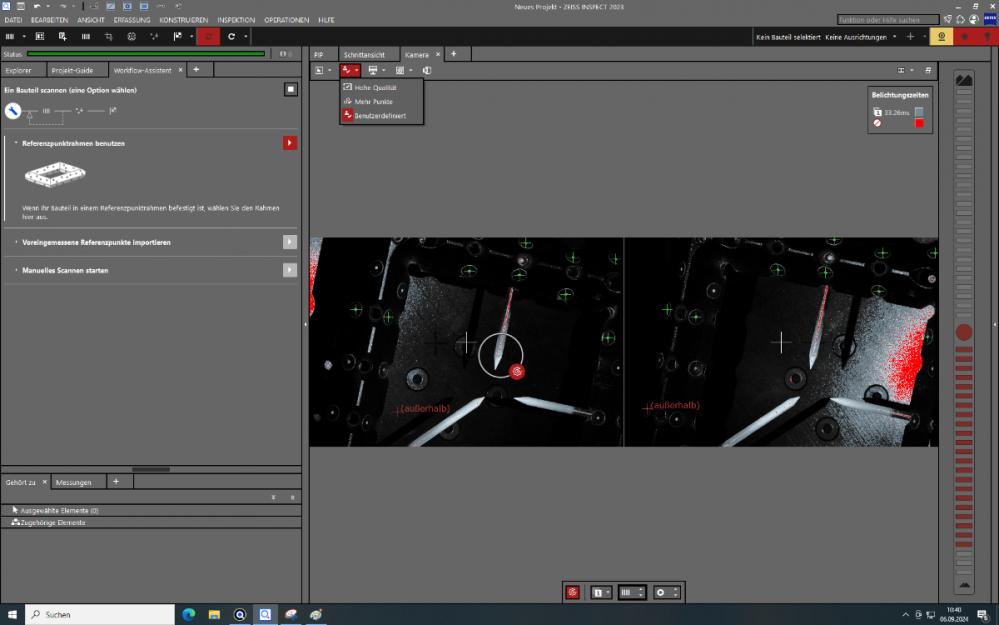Click the stop square in Workflow-Assistent
The image size is (999, 625).
click(290, 89)
